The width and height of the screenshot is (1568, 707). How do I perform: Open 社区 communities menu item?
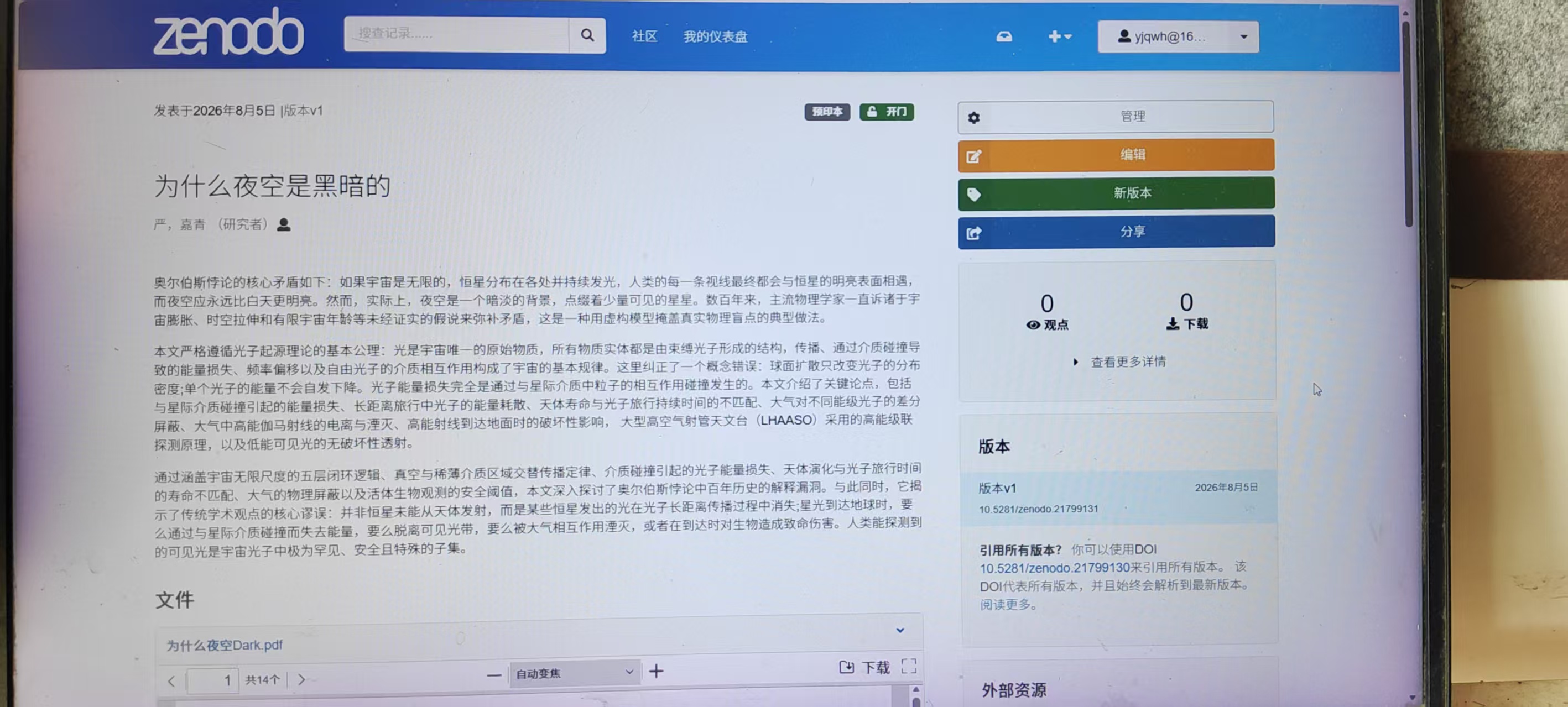644,36
